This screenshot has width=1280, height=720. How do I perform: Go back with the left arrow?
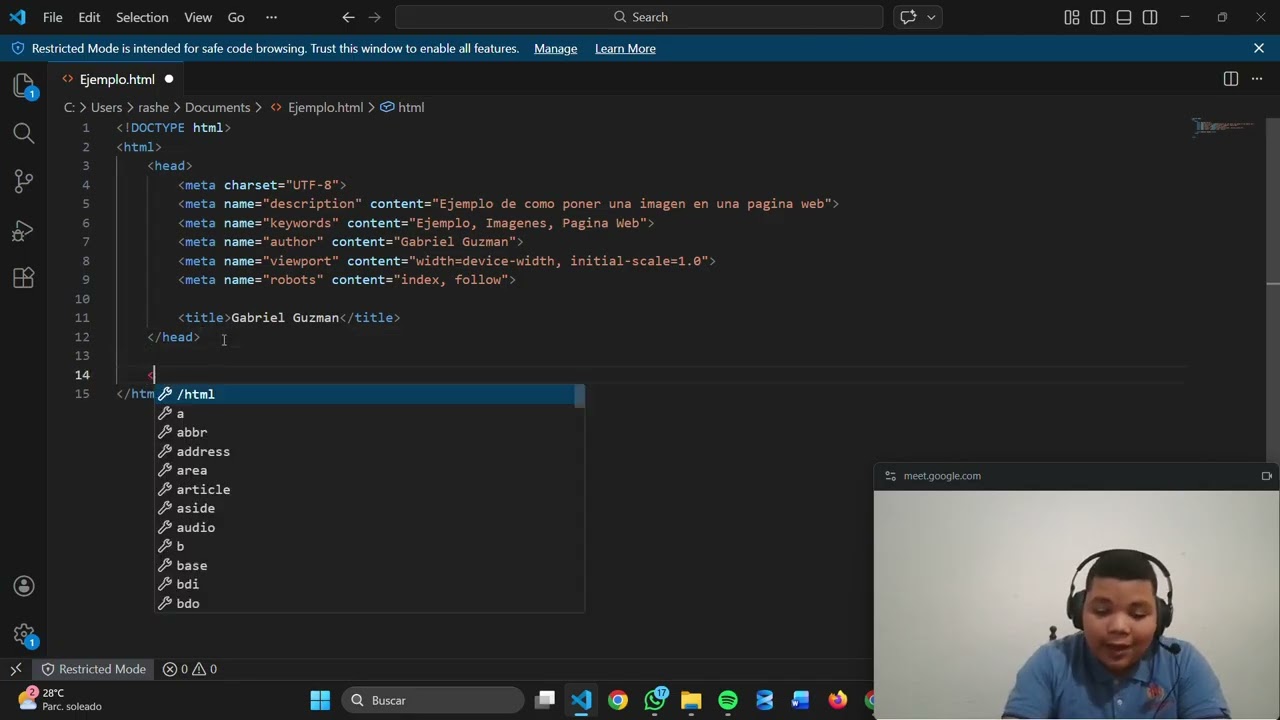[348, 17]
